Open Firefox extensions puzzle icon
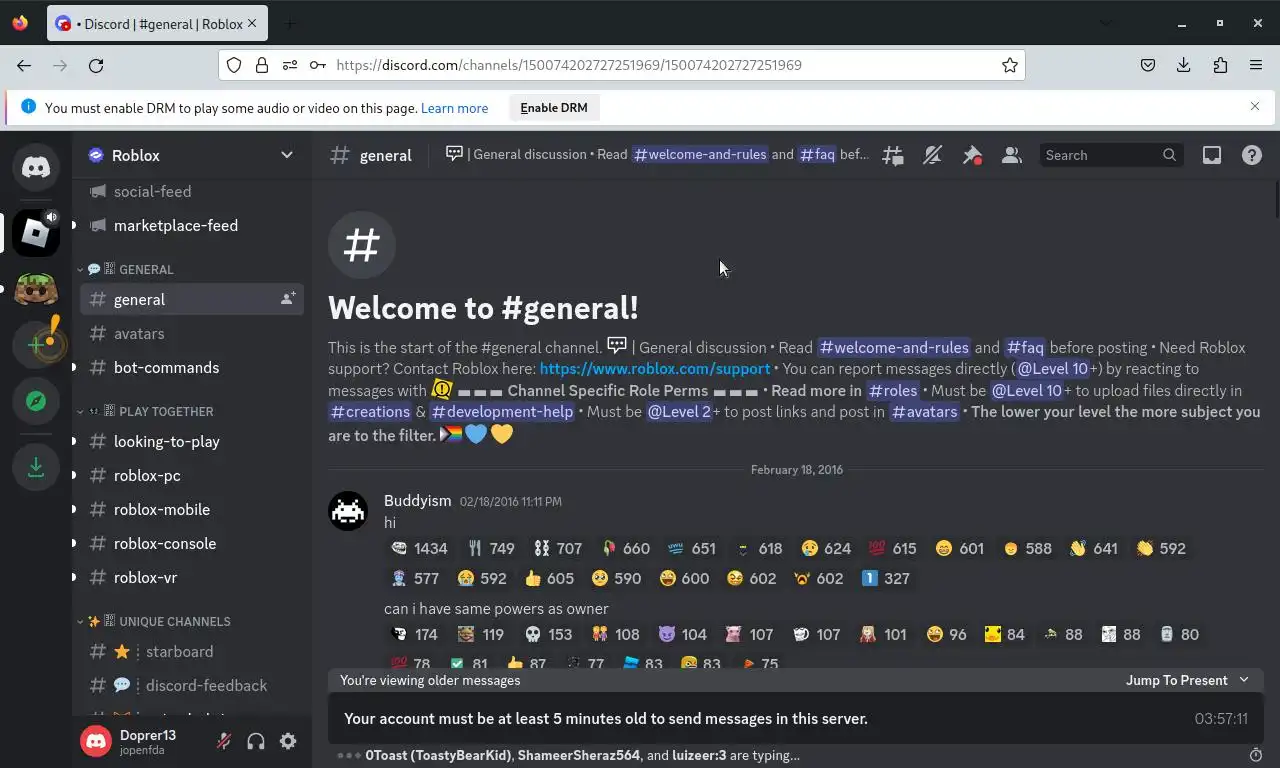The height and width of the screenshot is (768, 1280). (x=1220, y=65)
